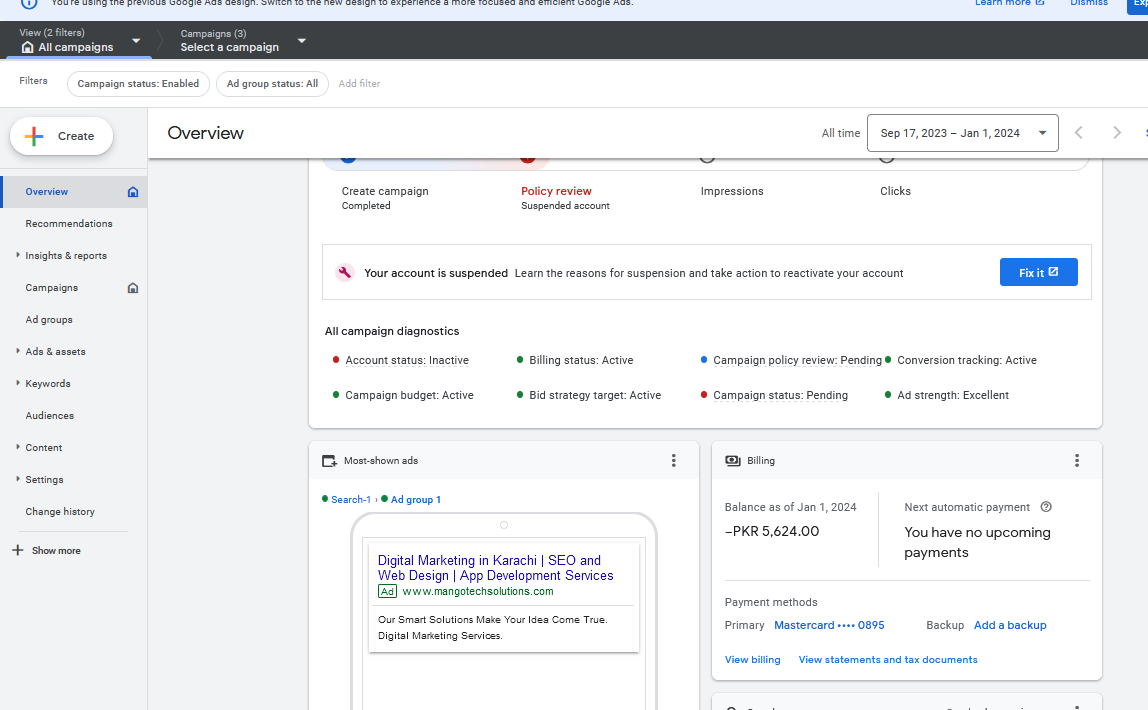Expand the Keywords section
The height and width of the screenshot is (710, 1148).
pyautogui.click(x=18, y=384)
